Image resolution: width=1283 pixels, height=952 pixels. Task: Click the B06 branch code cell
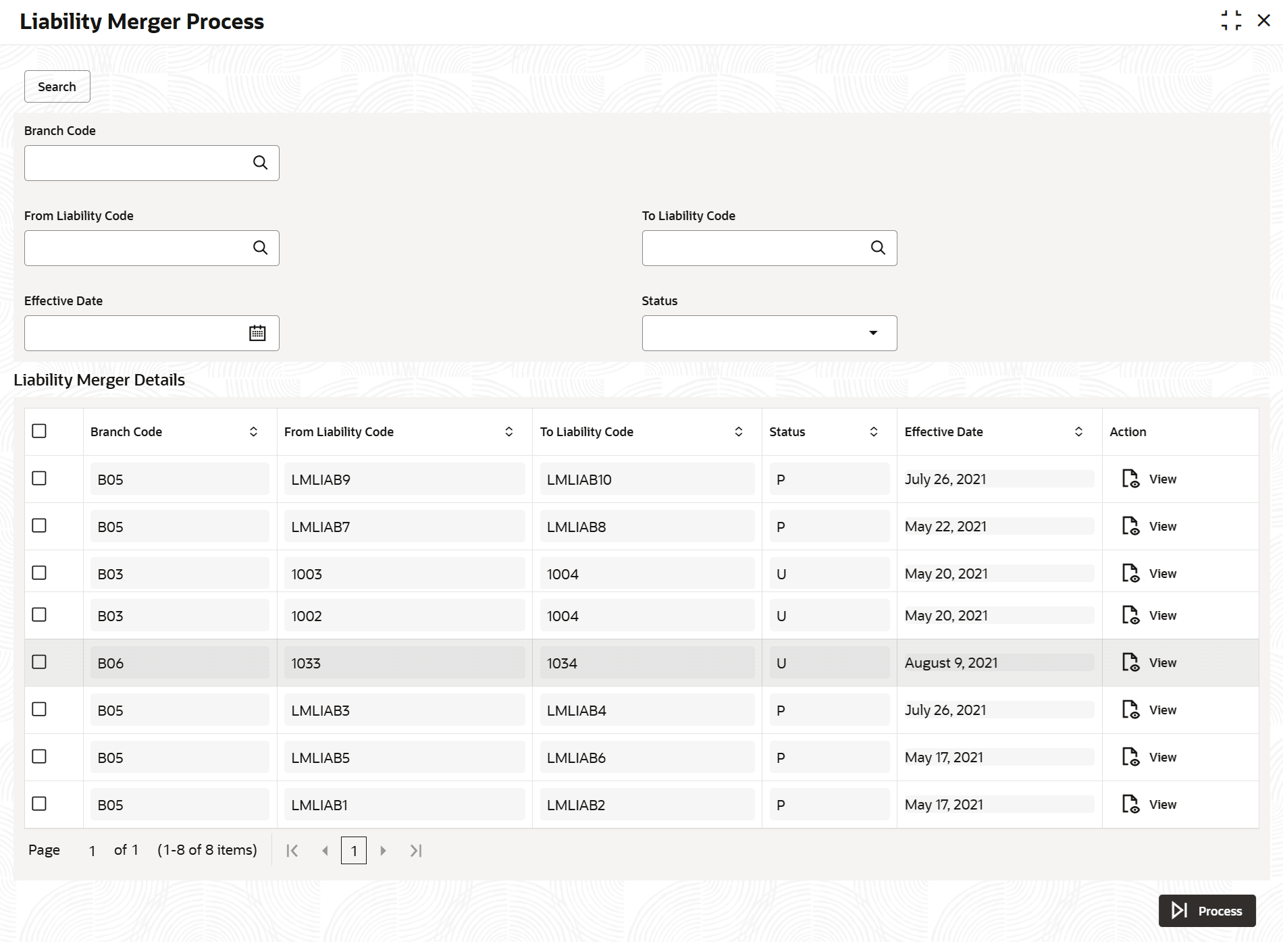(x=180, y=663)
